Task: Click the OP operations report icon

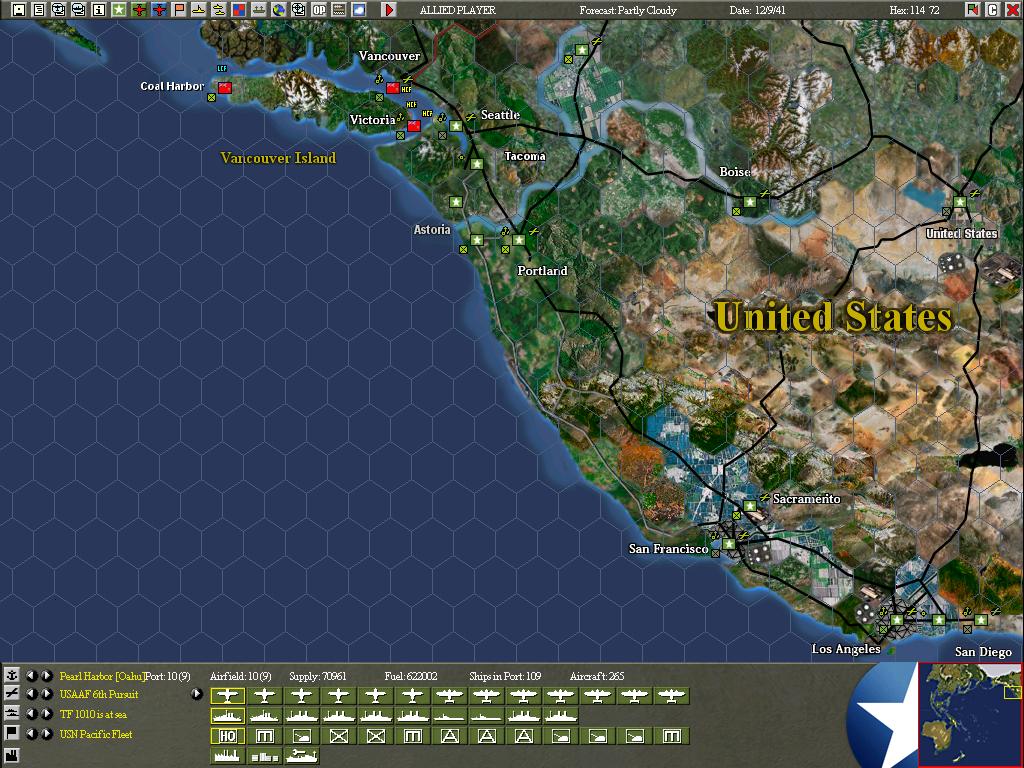Action: [x=319, y=10]
